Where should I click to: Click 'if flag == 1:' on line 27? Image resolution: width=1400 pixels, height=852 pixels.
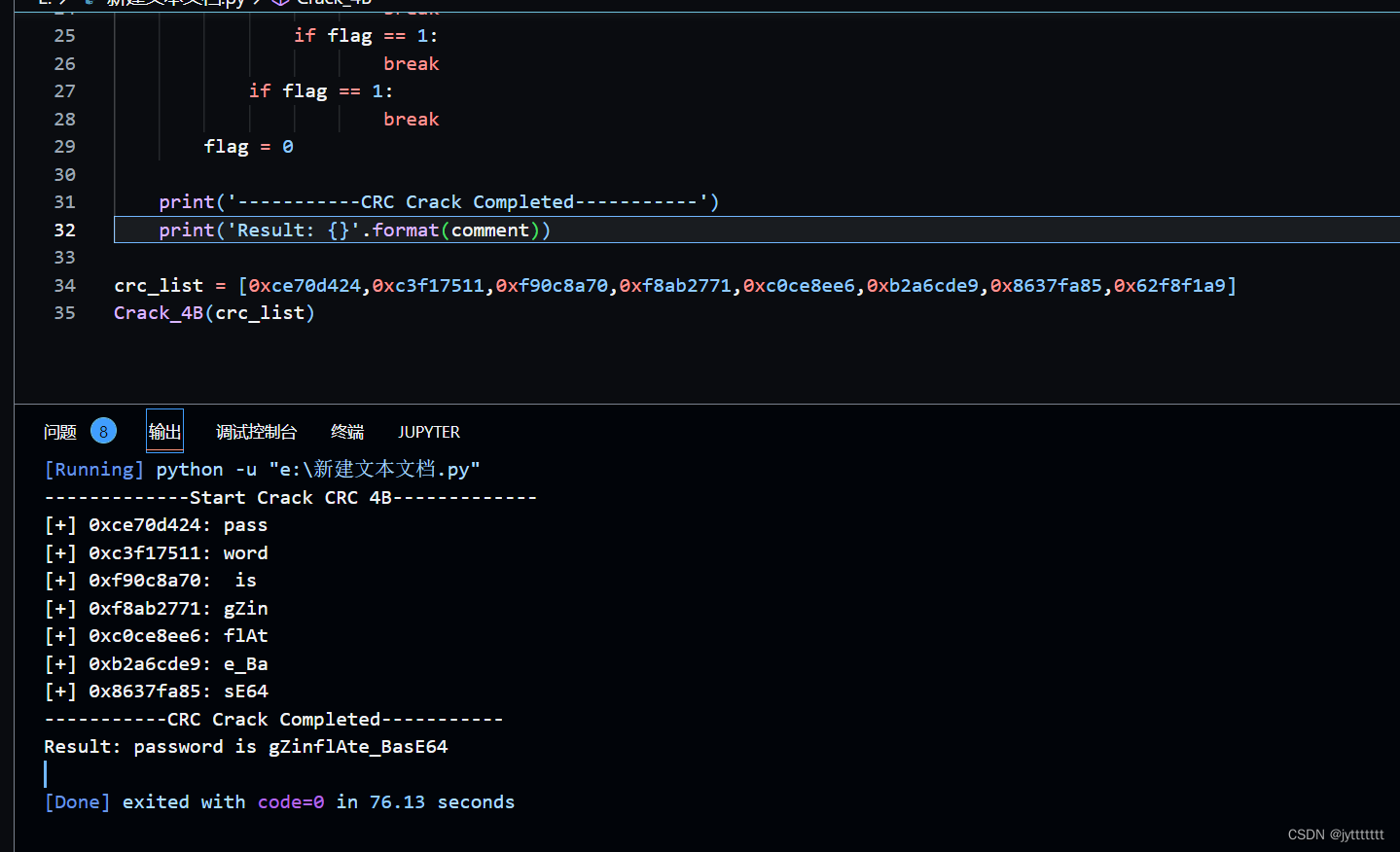(321, 91)
